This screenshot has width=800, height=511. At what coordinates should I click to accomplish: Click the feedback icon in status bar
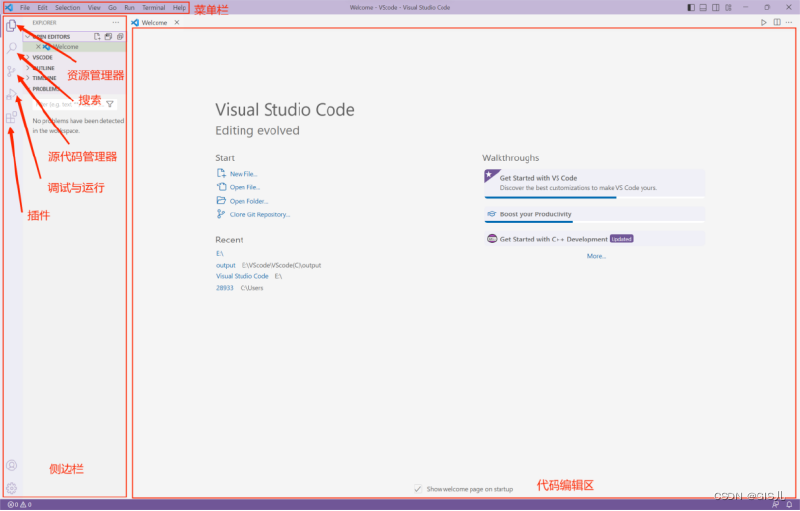776,504
